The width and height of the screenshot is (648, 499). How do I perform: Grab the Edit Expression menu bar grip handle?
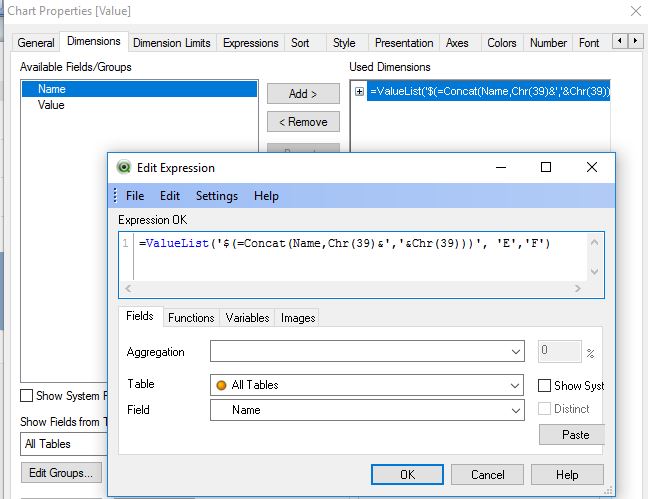click(115, 196)
